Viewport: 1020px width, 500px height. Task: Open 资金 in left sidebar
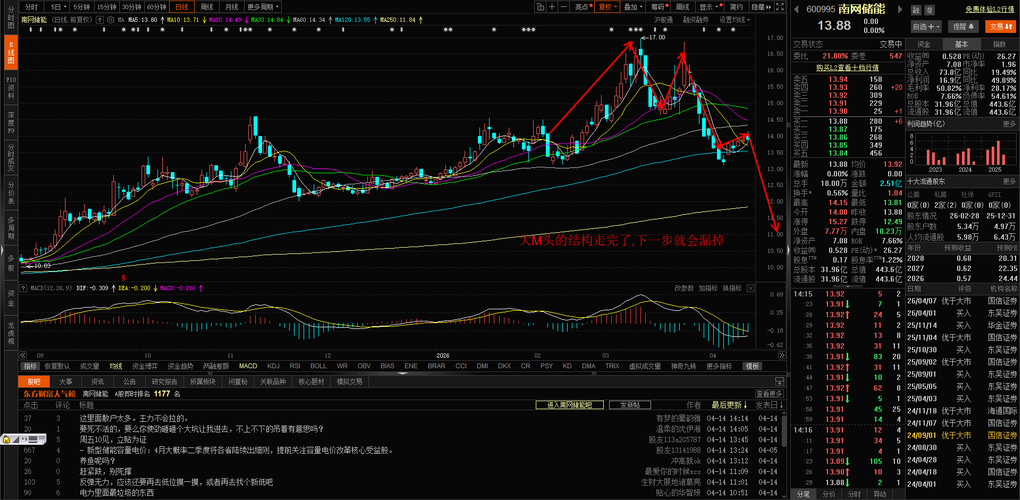[11, 298]
